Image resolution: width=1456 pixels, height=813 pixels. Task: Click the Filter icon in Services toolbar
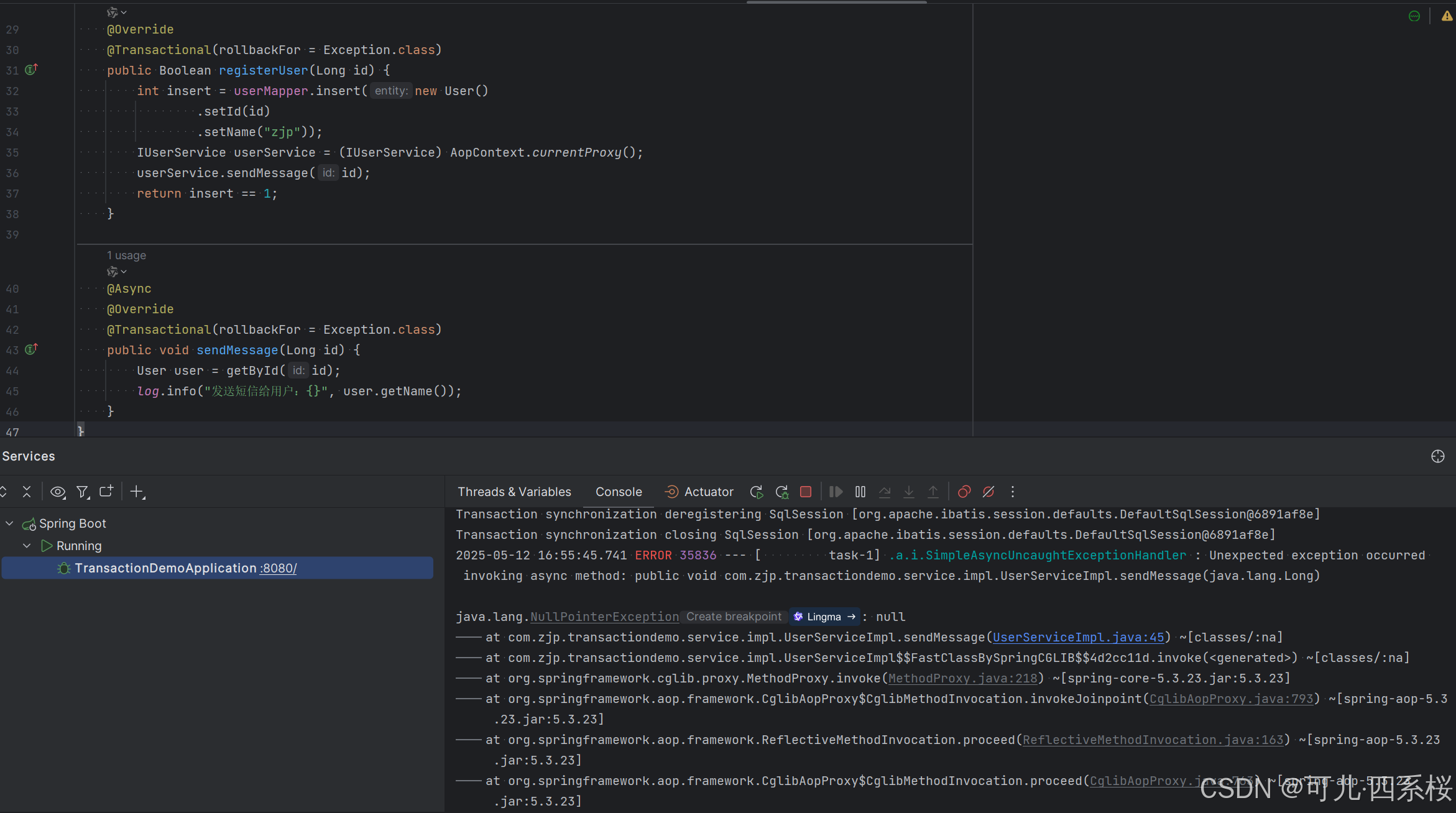pos(82,492)
